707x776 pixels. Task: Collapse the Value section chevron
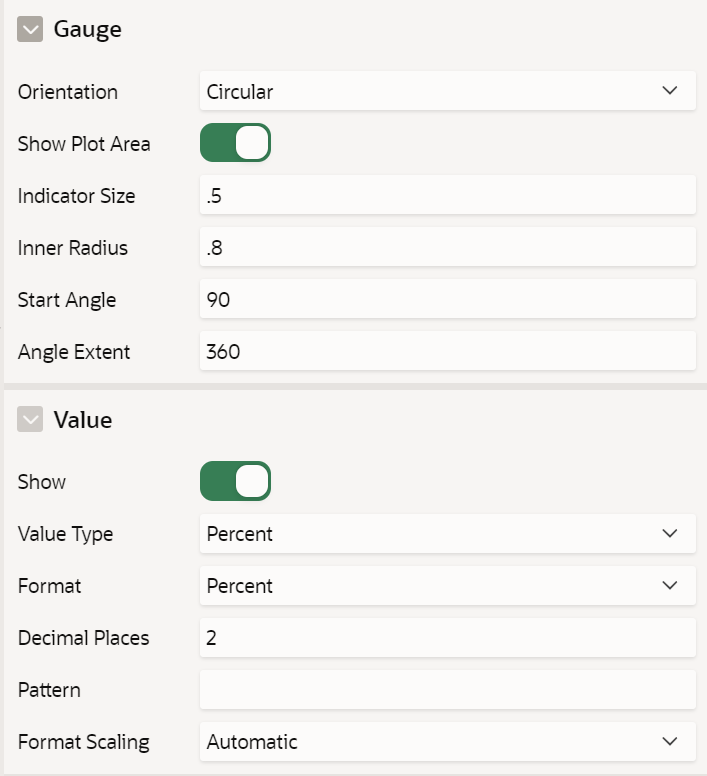(30, 420)
